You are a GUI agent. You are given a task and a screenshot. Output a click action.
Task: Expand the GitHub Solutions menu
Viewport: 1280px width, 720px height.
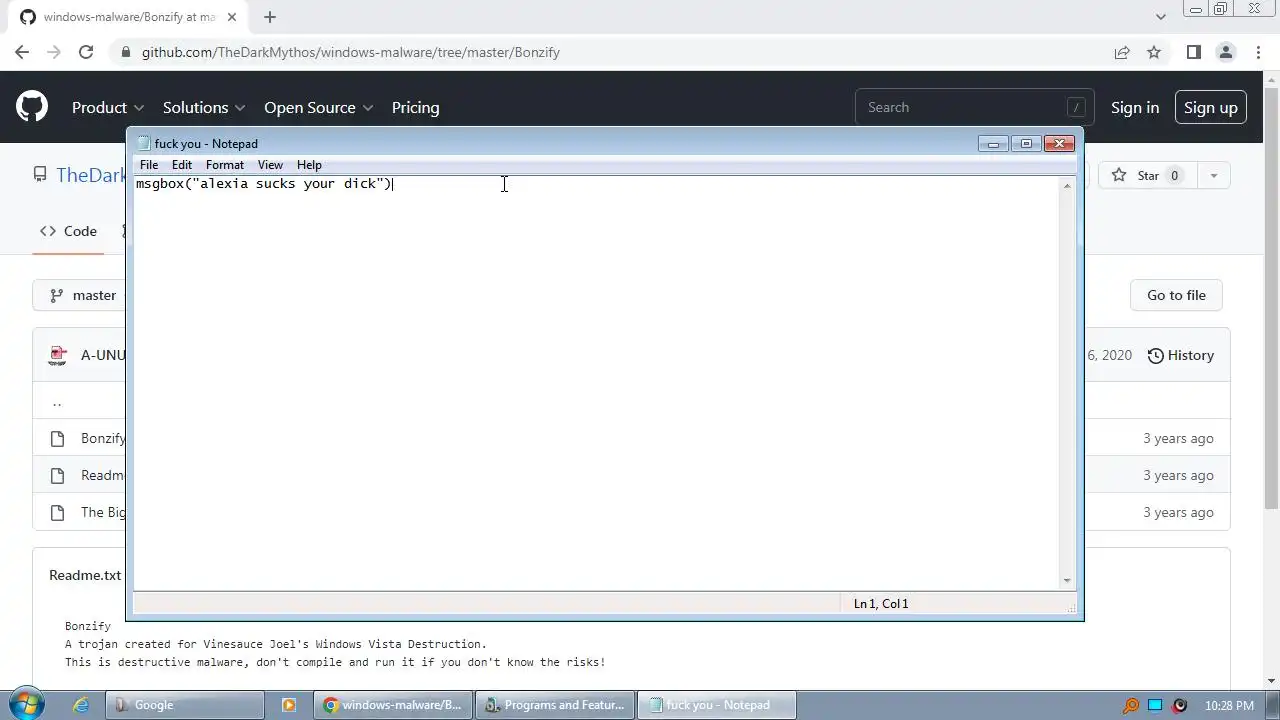(205, 107)
